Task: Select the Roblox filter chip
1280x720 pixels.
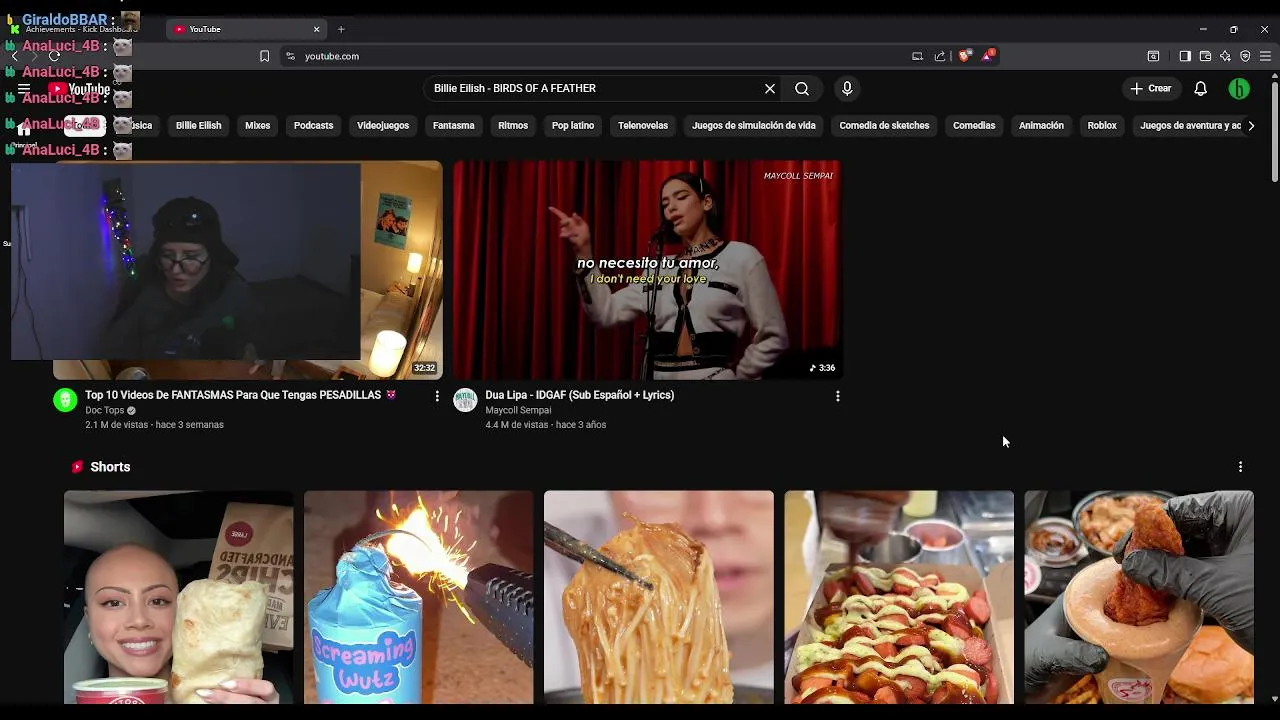Action: (x=1102, y=126)
